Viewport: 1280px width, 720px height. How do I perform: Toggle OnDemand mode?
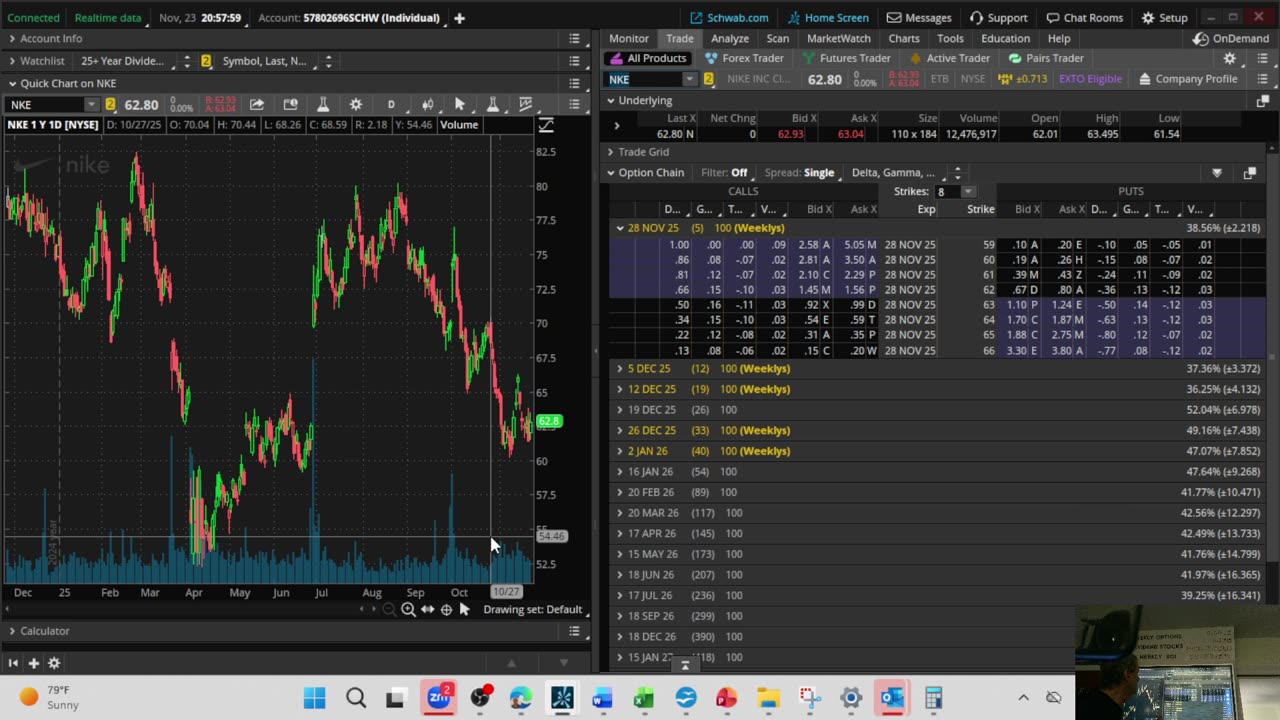(x=1231, y=38)
